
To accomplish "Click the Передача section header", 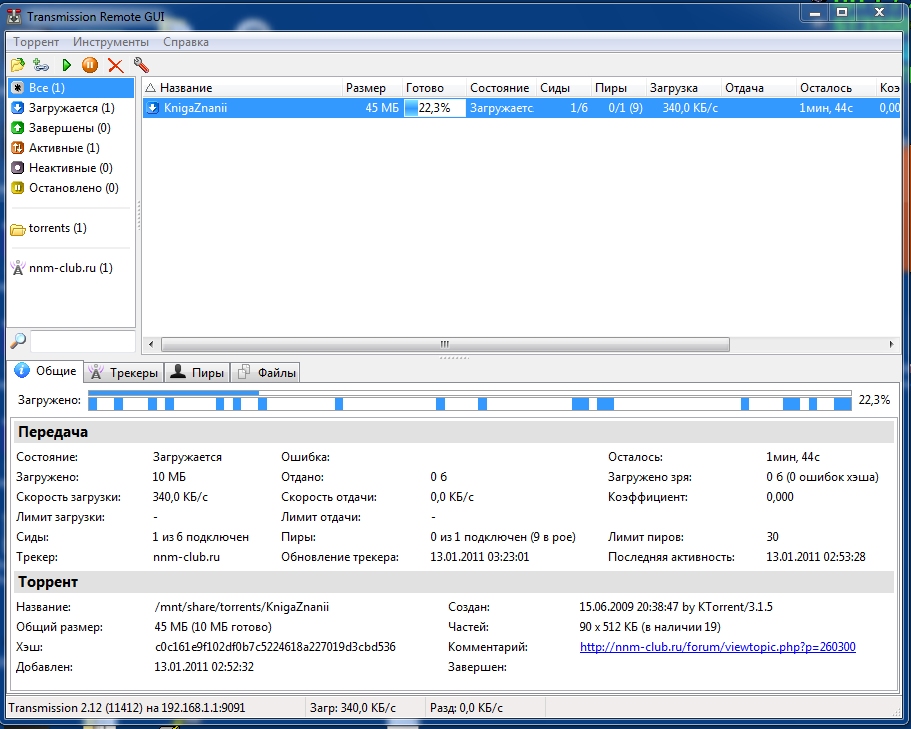I will tap(454, 432).
